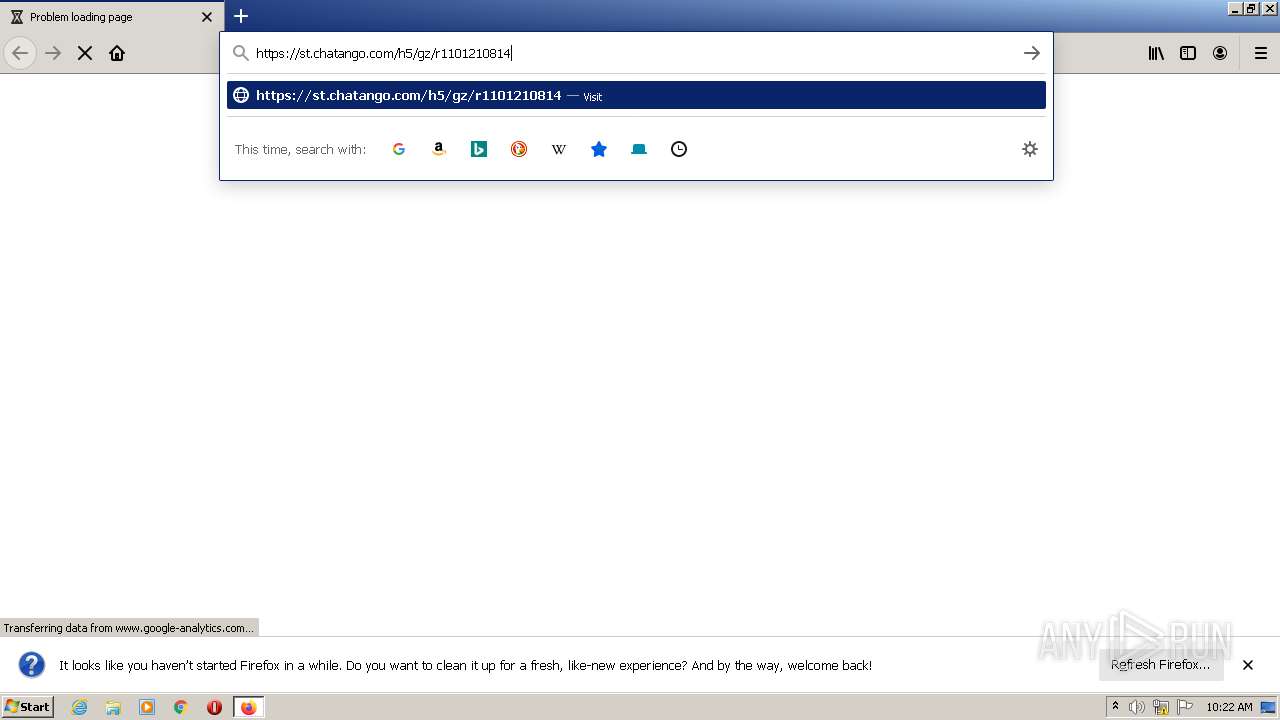
Task: Launch Chrome from the taskbar
Action: [x=181, y=707]
